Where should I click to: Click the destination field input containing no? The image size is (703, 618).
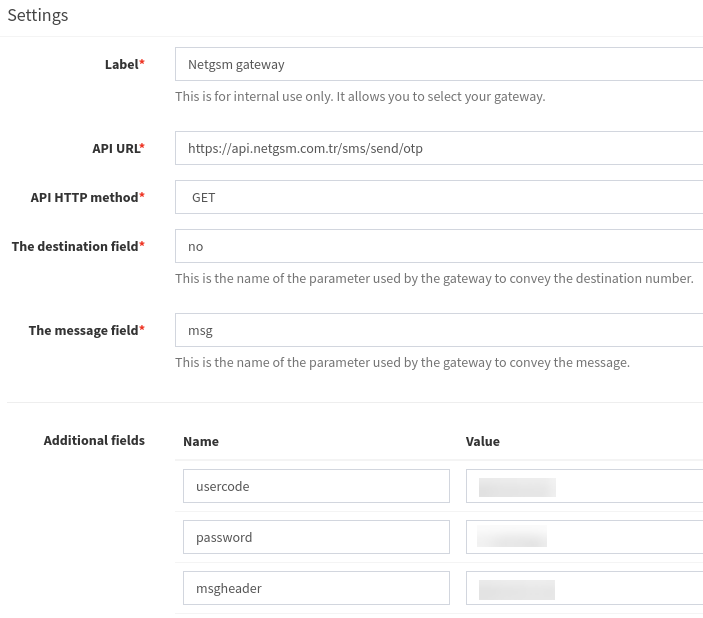click(438, 246)
